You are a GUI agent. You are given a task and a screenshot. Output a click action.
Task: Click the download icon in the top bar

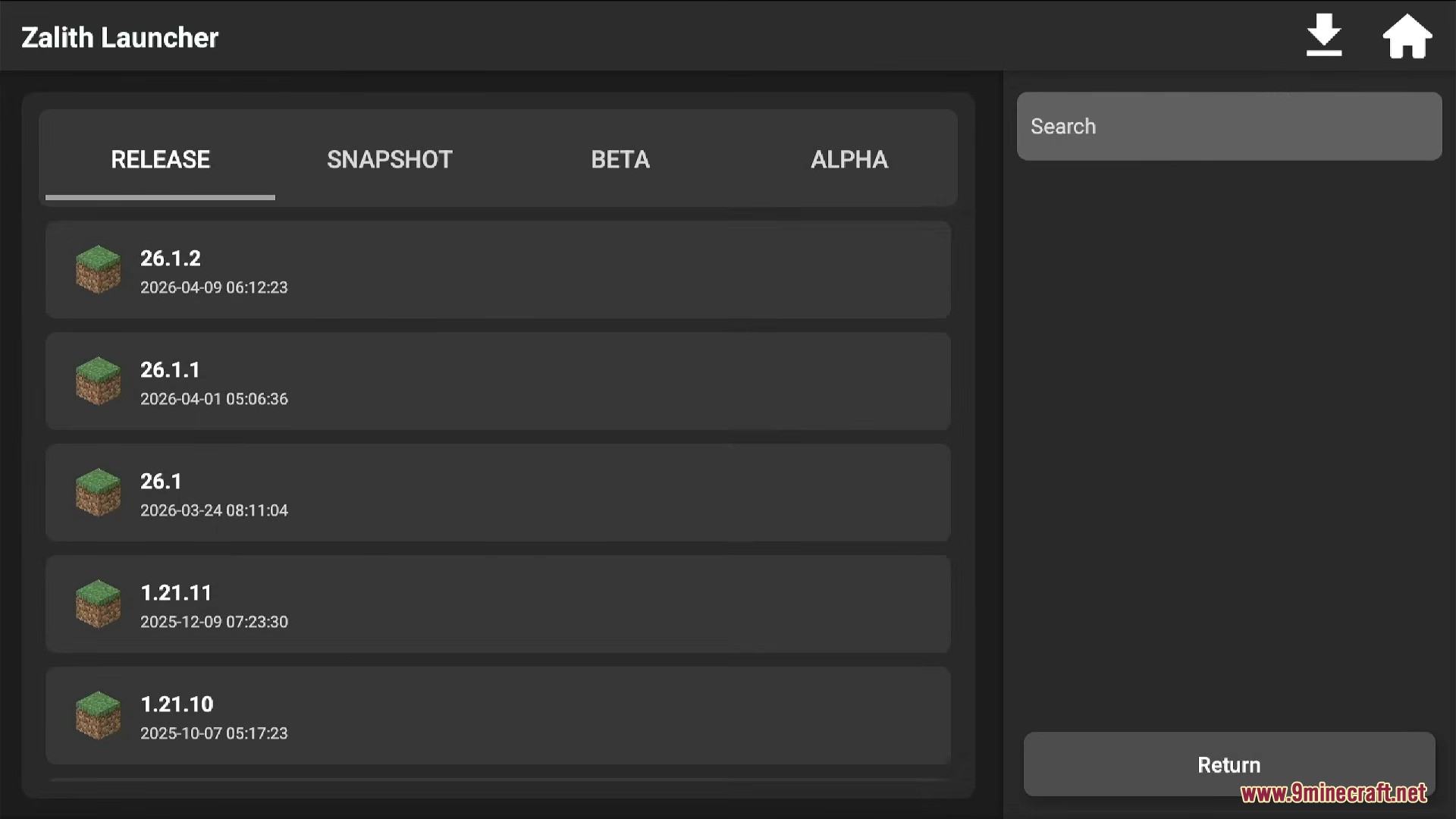point(1323,34)
